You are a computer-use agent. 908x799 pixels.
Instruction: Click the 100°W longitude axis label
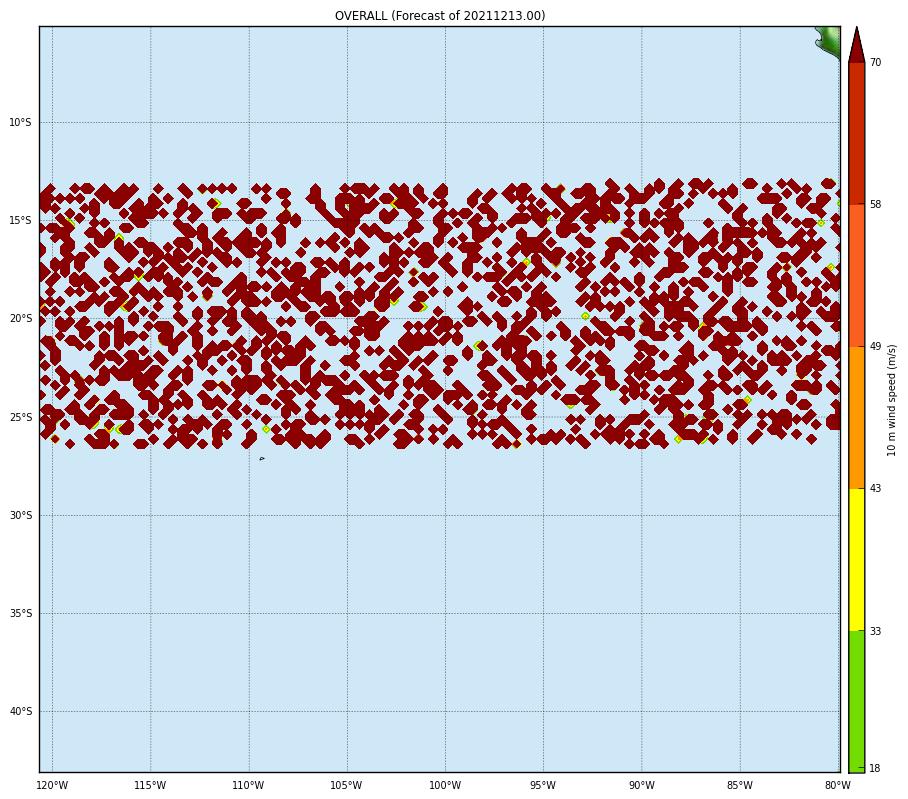445,785
